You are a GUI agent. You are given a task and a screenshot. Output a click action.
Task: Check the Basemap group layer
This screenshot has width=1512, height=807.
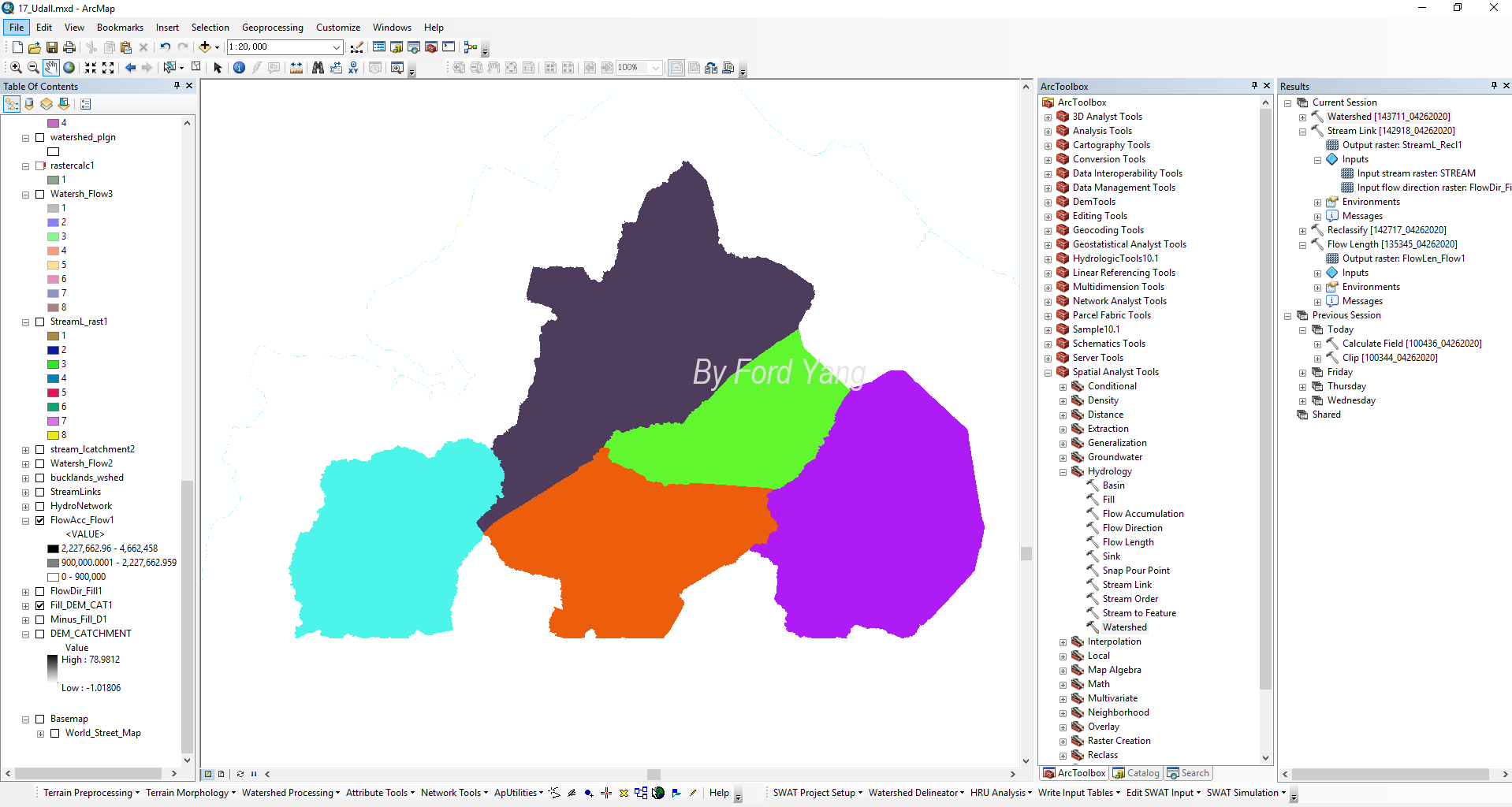pos(40,719)
